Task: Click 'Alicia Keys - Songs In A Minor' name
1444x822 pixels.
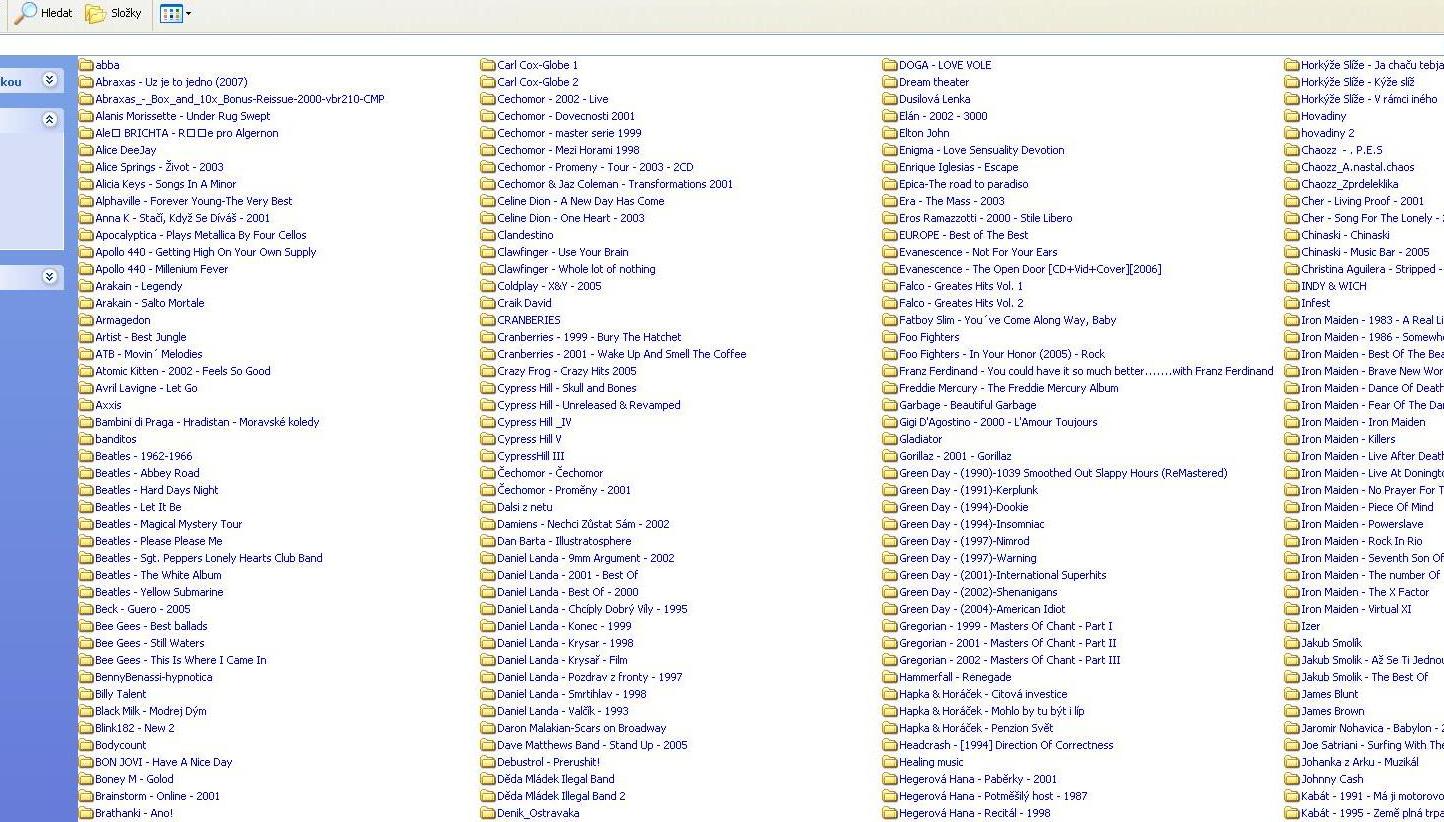Action: pos(166,184)
